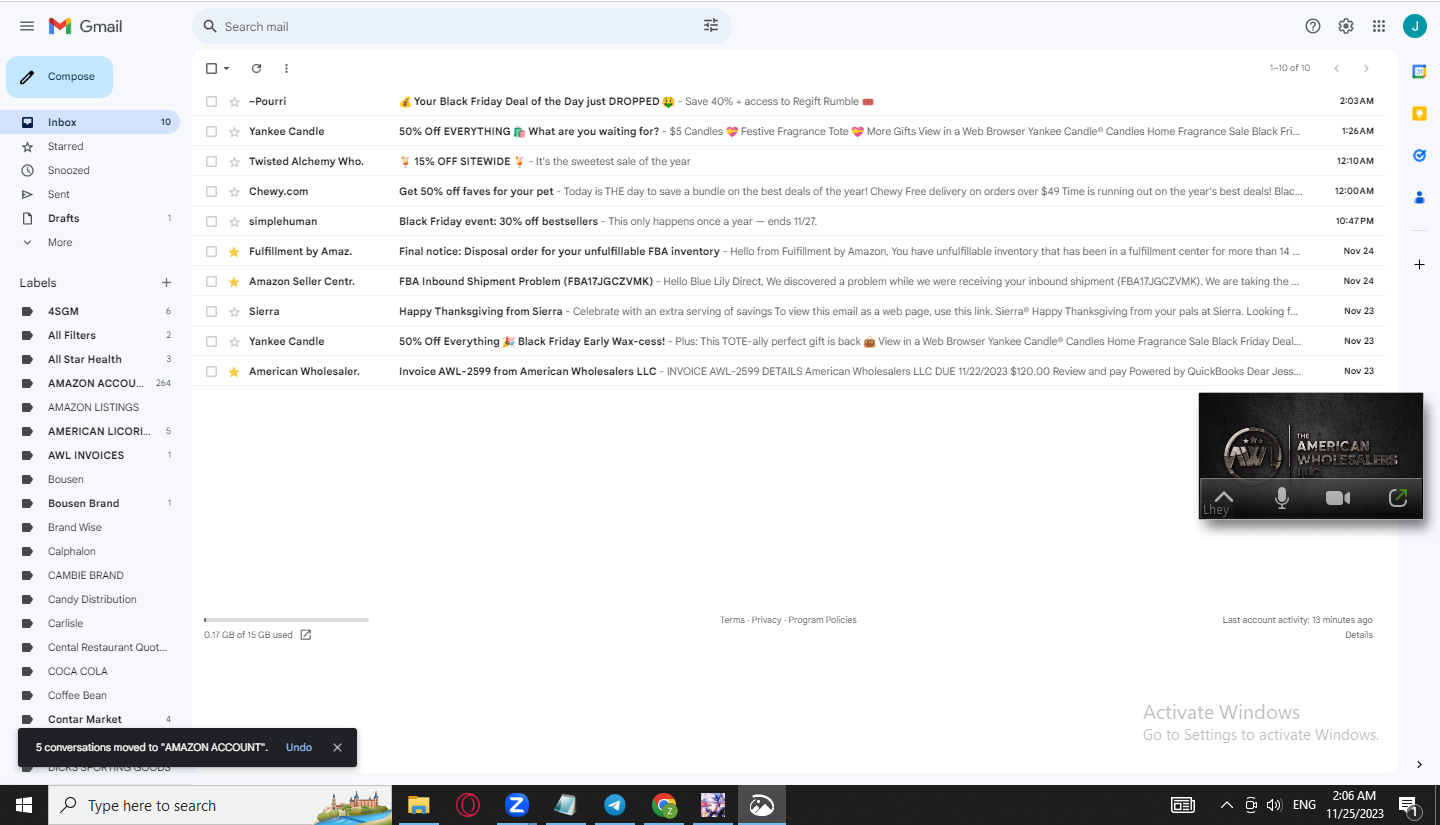Open the FBA Inbound Shipment Problem email
1440x825 pixels.
pos(790,281)
